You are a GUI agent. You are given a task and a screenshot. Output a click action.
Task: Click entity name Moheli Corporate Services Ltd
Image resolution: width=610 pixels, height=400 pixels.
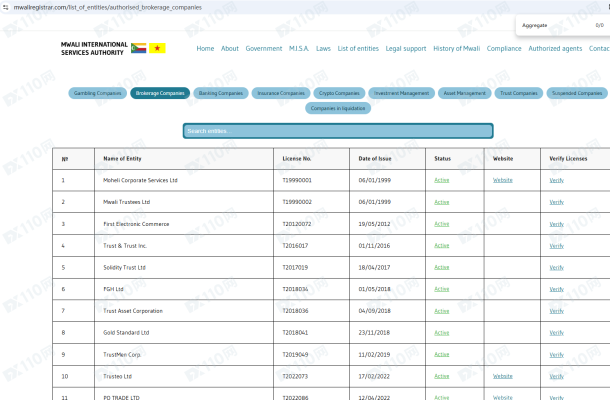pyautogui.click(x=140, y=180)
